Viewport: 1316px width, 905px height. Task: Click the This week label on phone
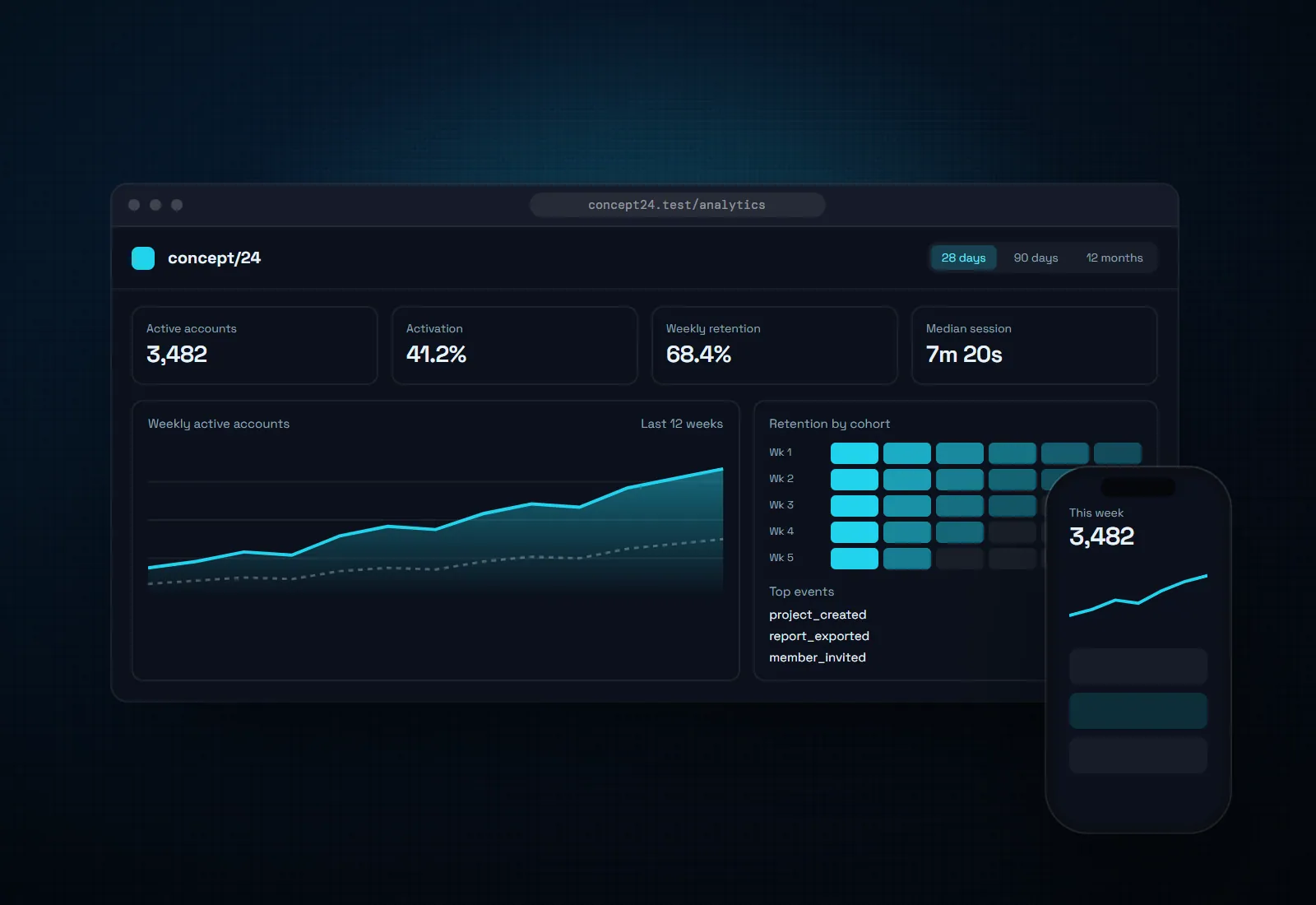coord(1096,513)
